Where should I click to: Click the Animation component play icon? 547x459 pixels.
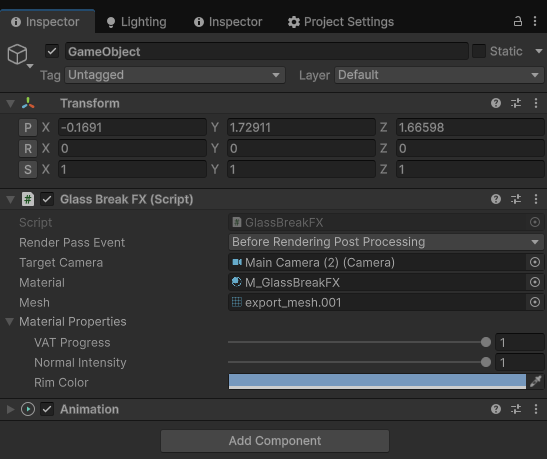point(28,409)
